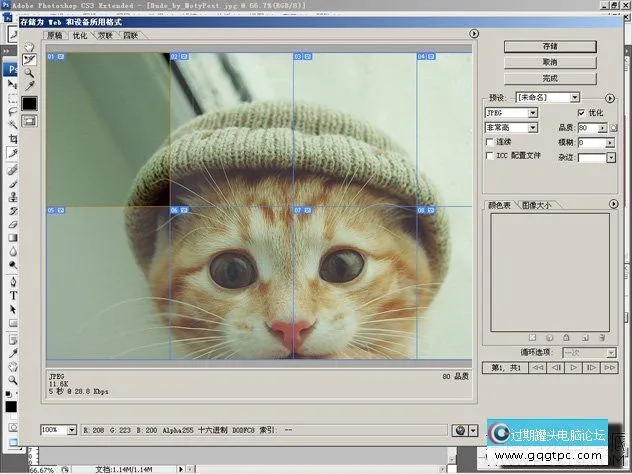632x474 pixels.
Task: Select the Gradient tool
Action: [12, 238]
